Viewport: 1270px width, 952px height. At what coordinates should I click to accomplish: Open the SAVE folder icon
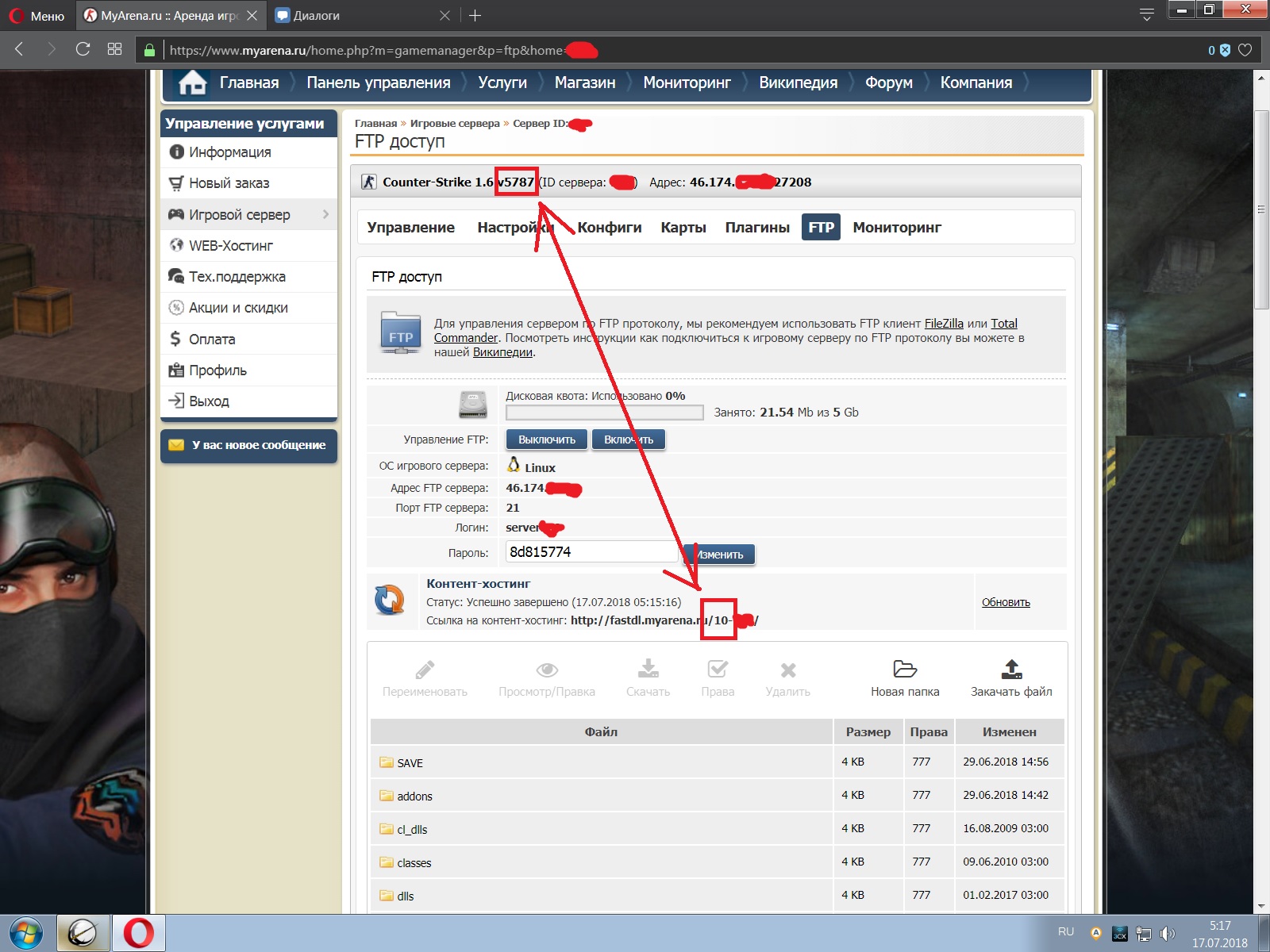coord(387,762)
